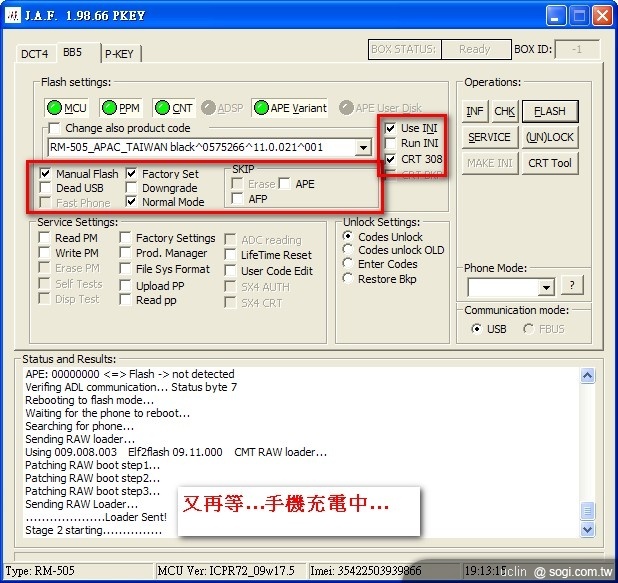Check the Prod. Manager checkbox
This screenshot has height=583, width=618.
point(125,253)
